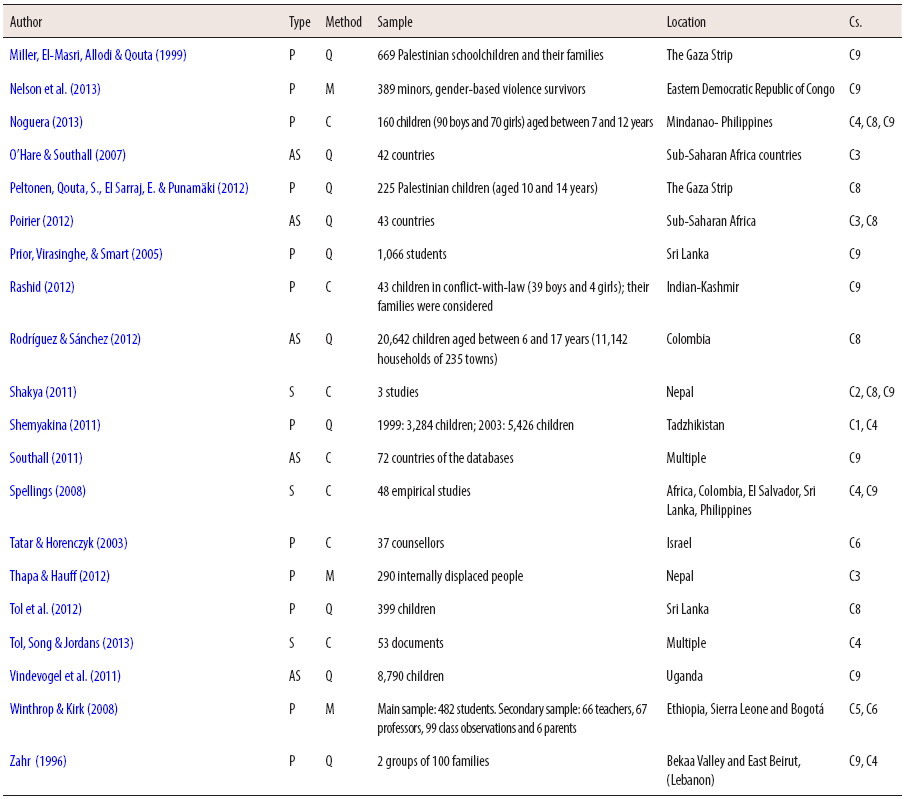
Task: Open the Noguera (2013) reference
Action: 46,121
